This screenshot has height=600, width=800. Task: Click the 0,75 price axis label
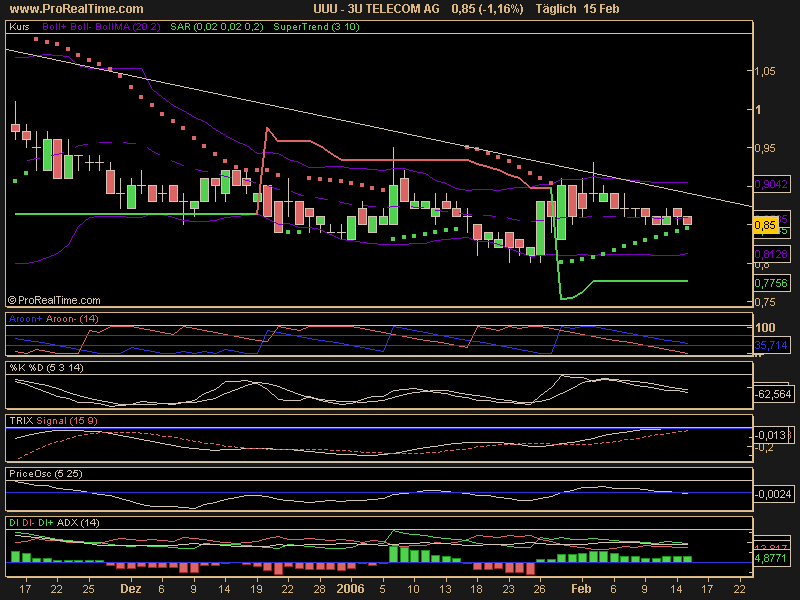coord(765,302)
